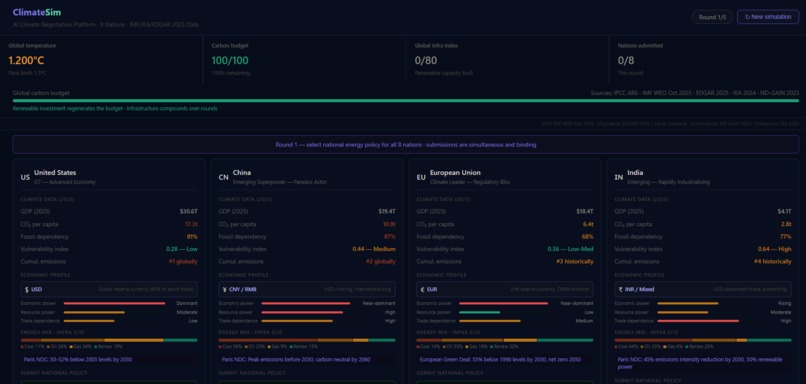Click the European Union energy mix bar

[x=505, y=340]
